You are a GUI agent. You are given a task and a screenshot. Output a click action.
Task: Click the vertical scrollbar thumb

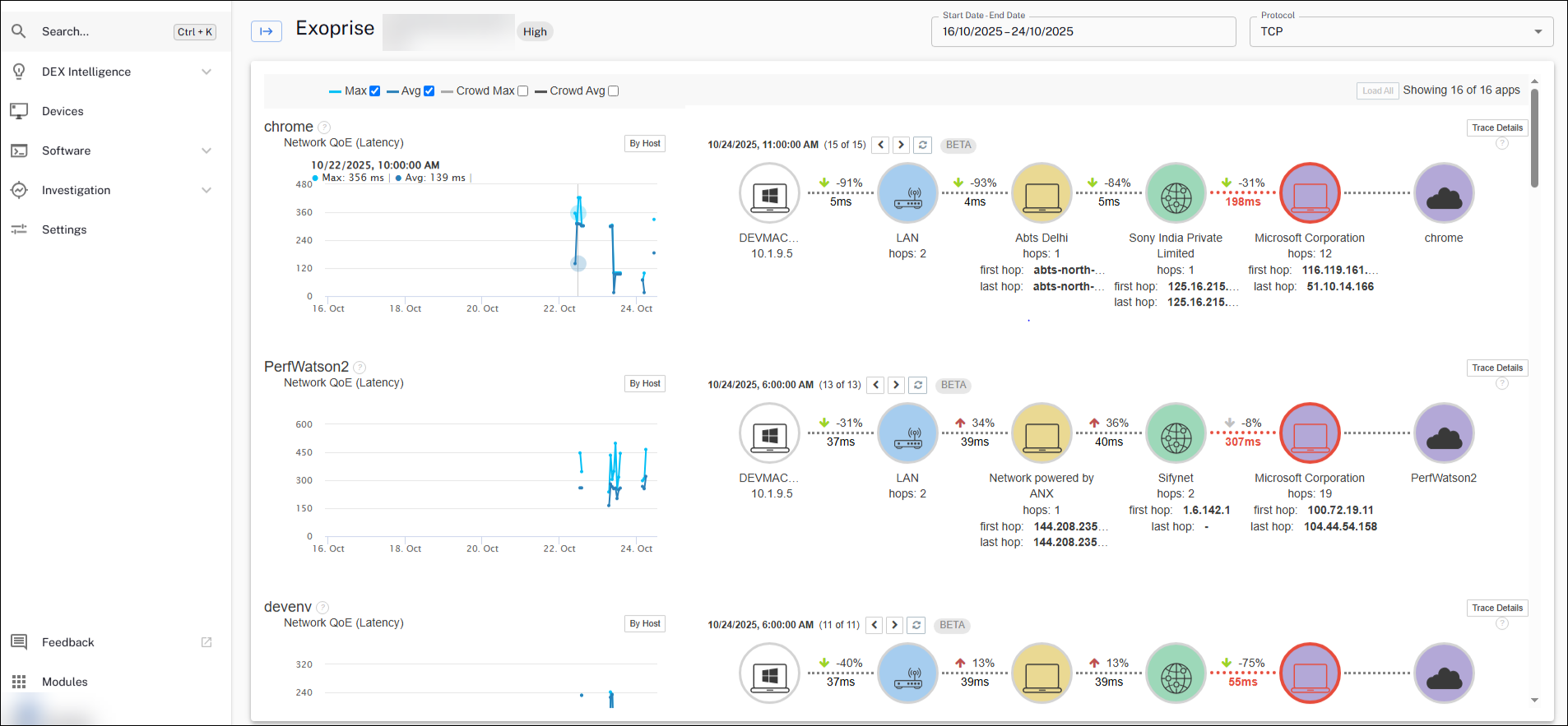pyautogui.click(x=1534, y=138)
